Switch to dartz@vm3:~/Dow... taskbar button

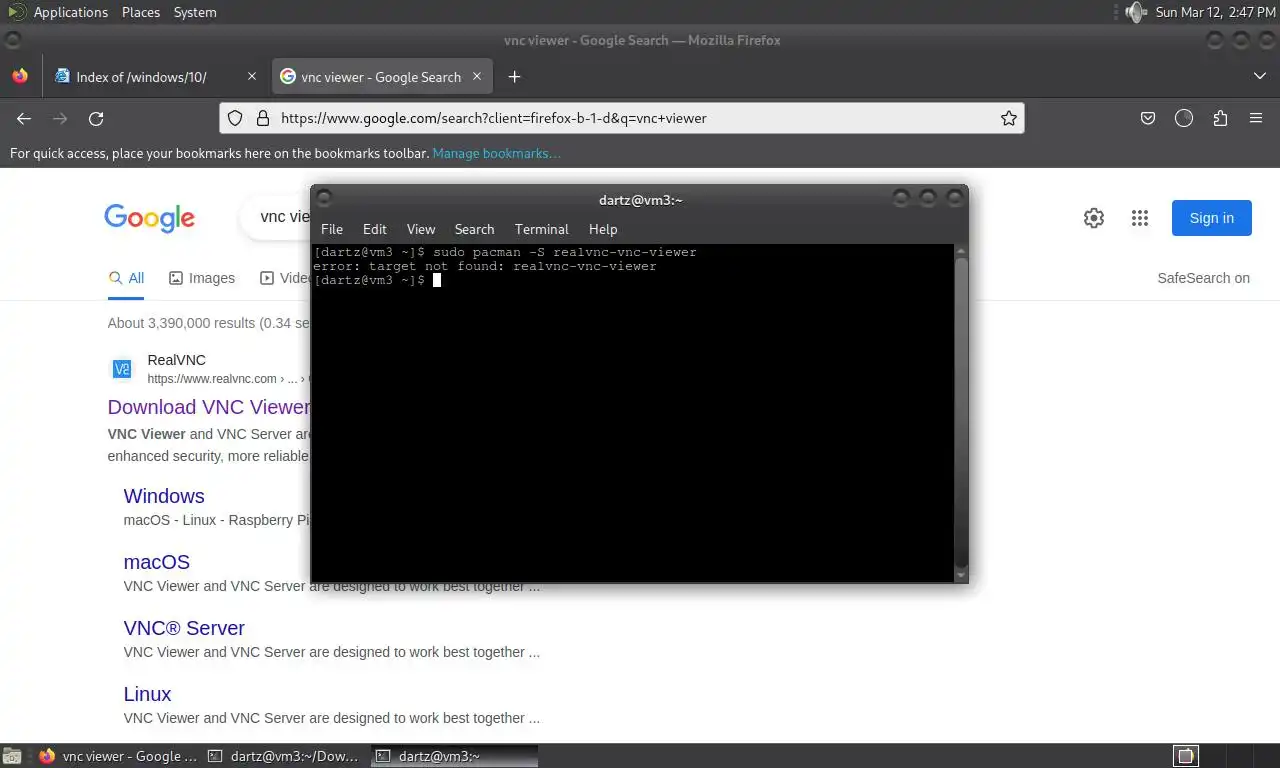click(x=287, y=756)
